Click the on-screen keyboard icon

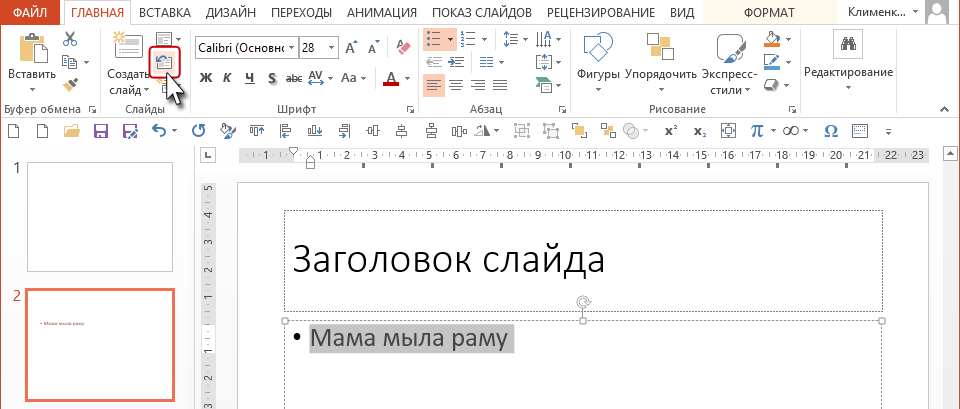pos(860,131)
